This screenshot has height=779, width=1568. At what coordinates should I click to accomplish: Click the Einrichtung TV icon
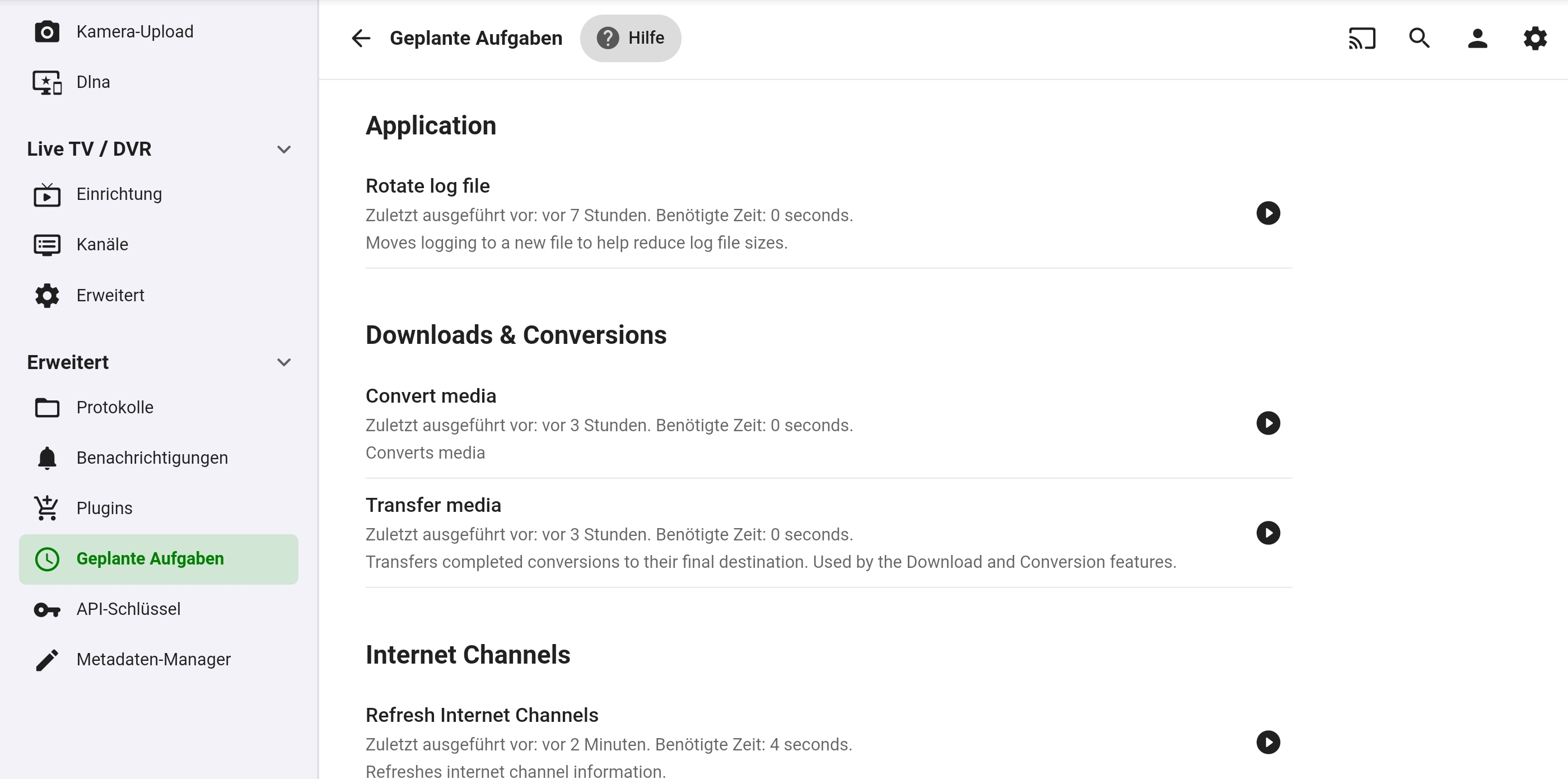point(47,195)
